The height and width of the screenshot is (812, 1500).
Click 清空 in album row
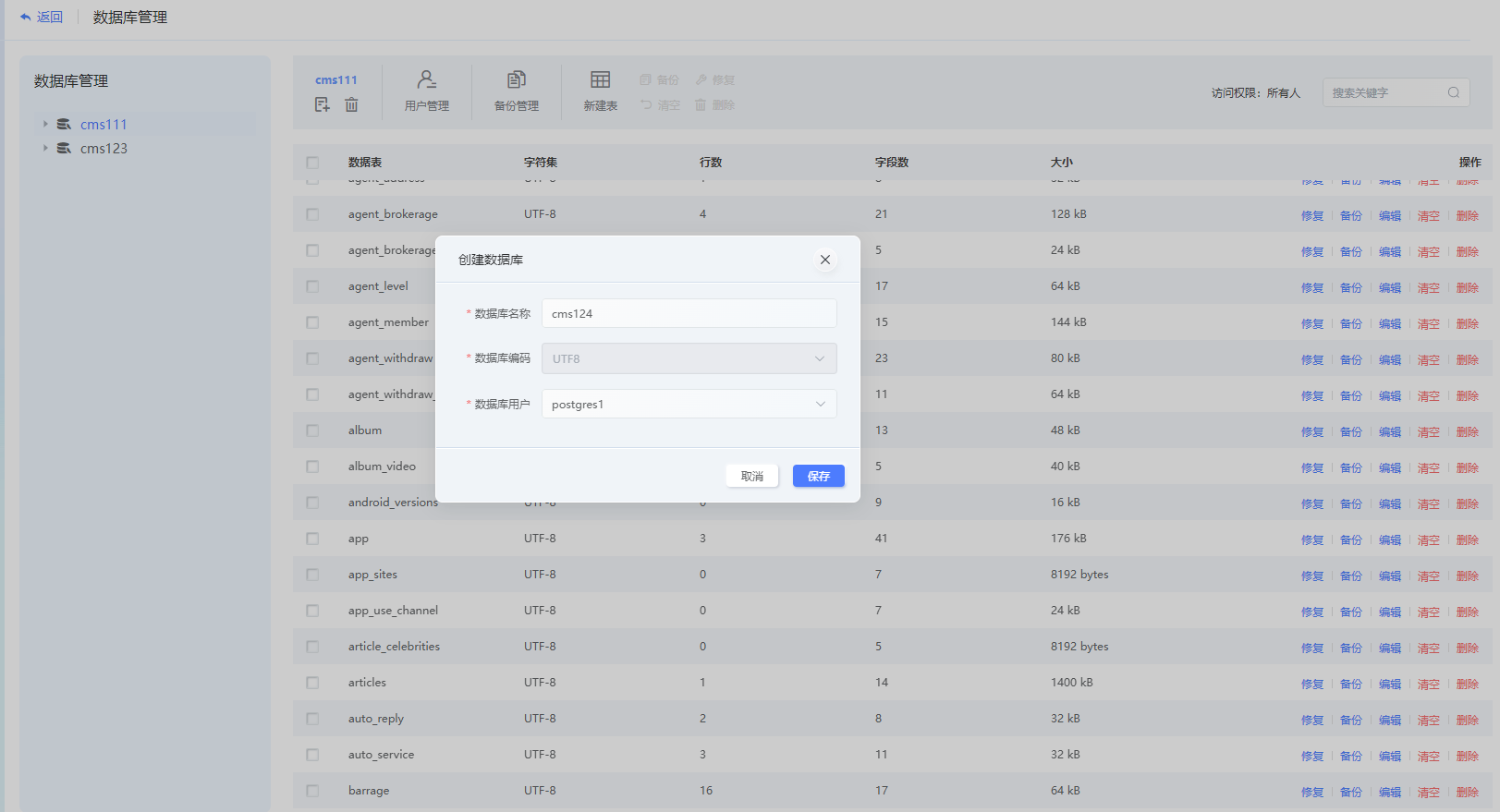(1429, 431)
